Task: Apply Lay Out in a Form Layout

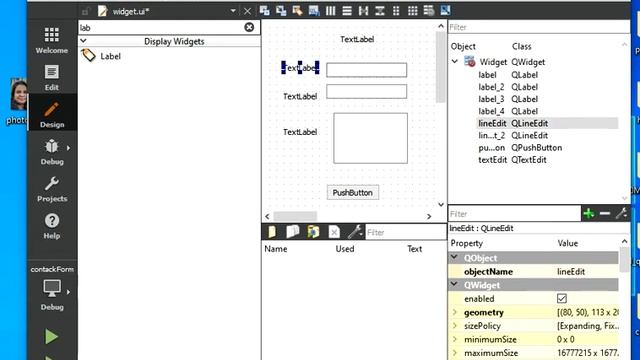Action: pyautogui.click(x=396, y=11)
